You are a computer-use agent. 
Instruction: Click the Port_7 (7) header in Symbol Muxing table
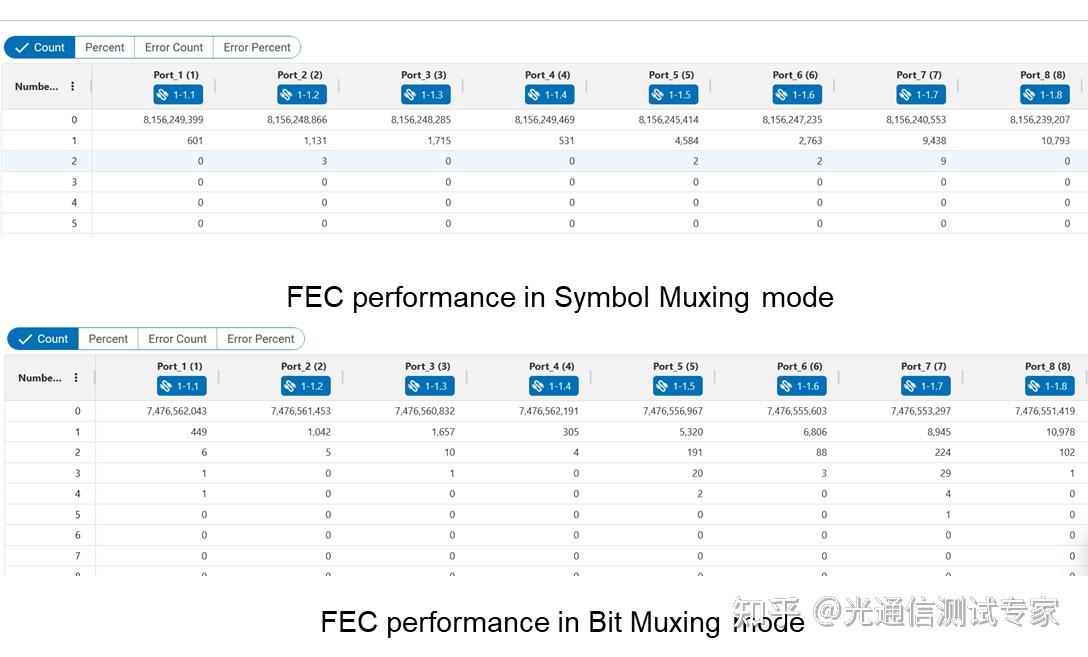coord(919,75)
